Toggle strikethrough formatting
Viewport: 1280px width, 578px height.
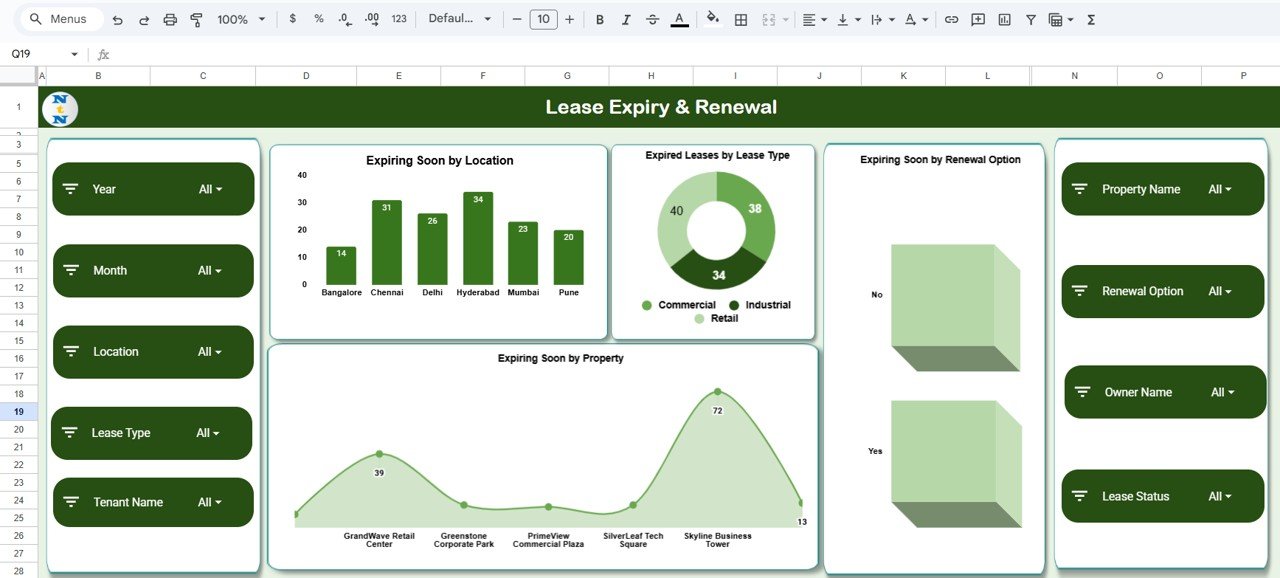point(655,19)
